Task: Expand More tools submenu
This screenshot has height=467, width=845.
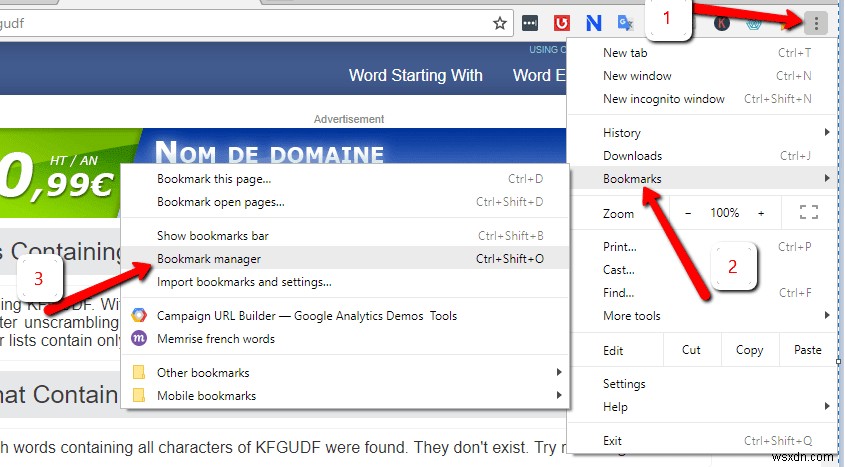Action: point(702,316)
